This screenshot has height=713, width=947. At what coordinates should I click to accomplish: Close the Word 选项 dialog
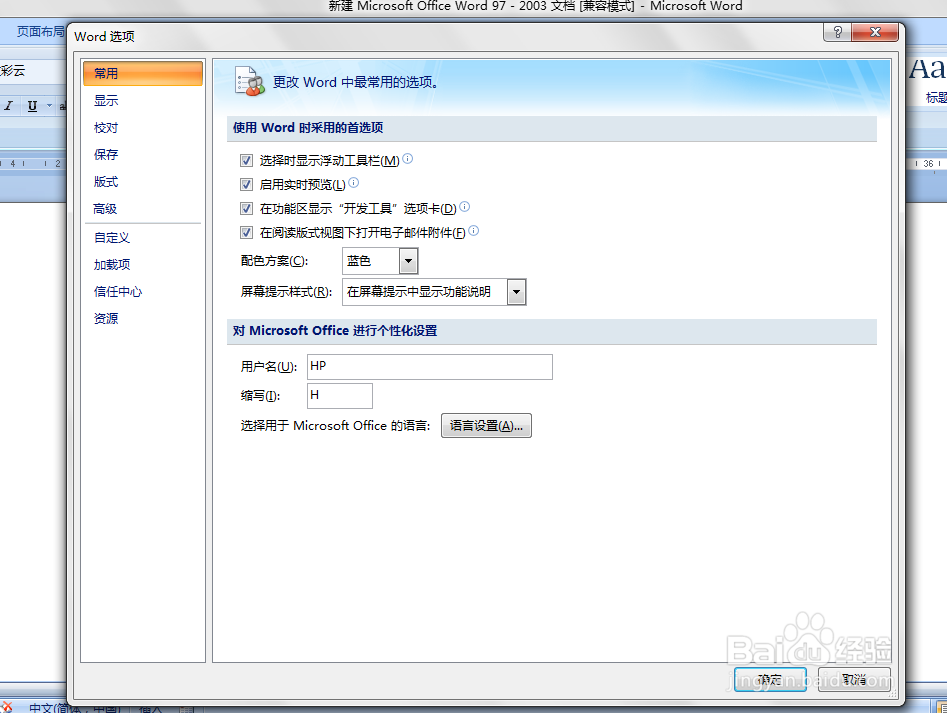875,33
